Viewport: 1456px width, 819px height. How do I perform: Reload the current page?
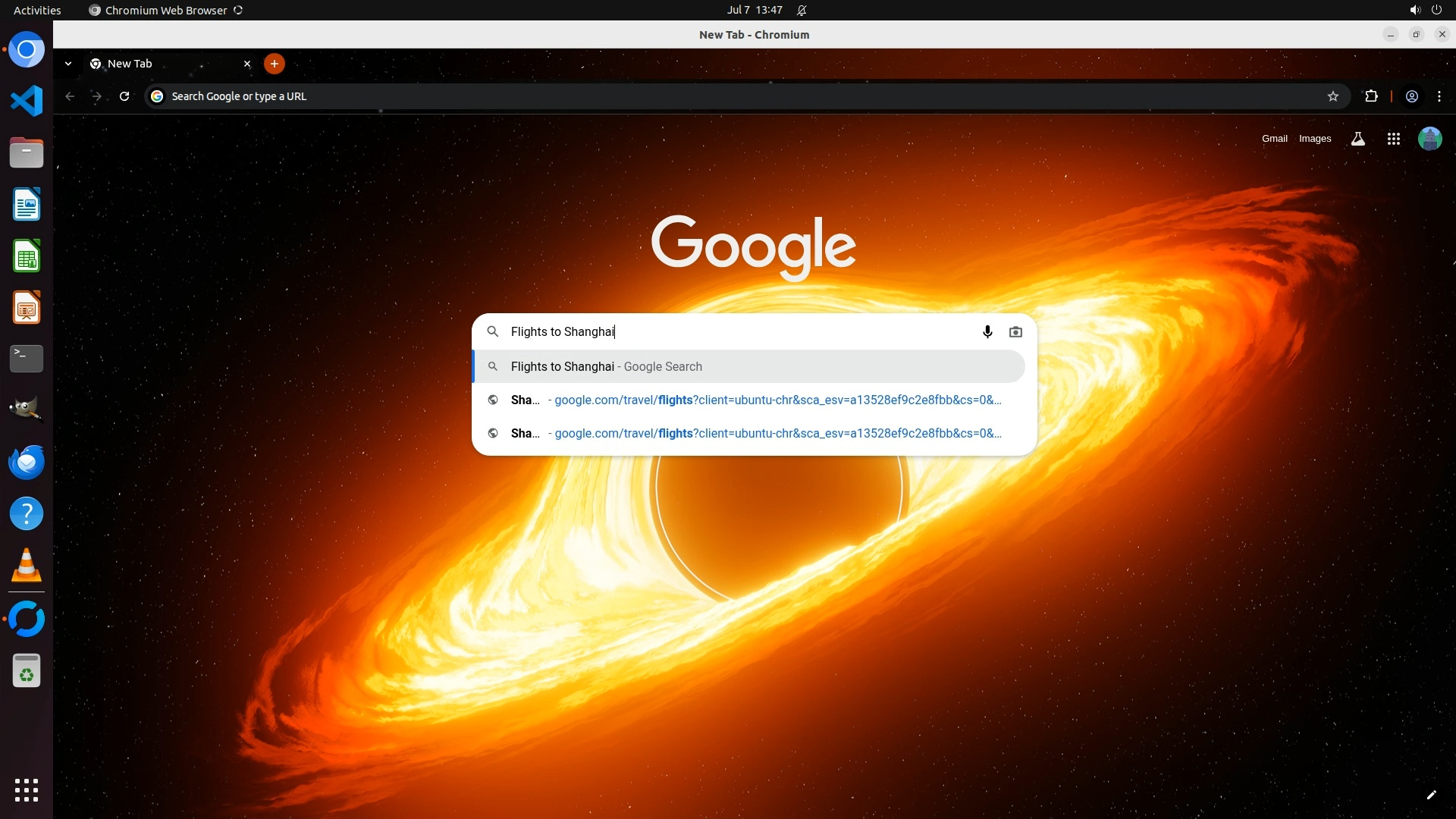[x=124, y=96]
